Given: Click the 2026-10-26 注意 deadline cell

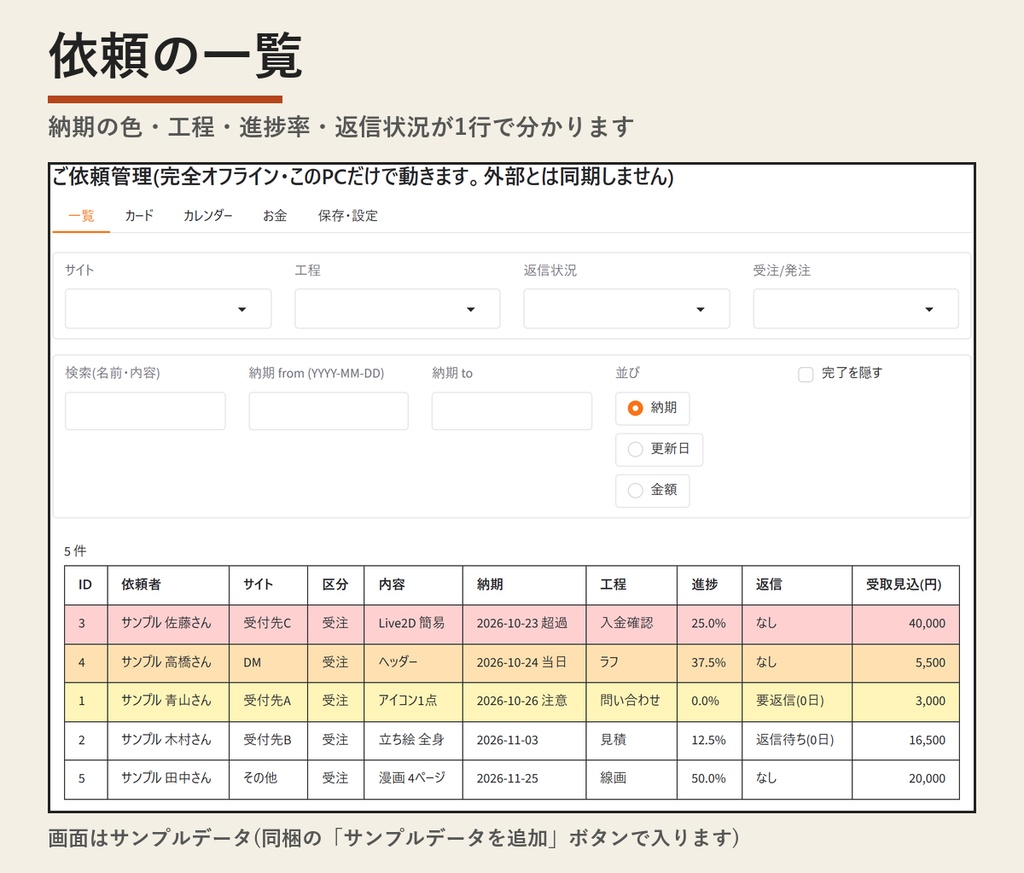Looking at the screenshot, I should coord(524,701).
